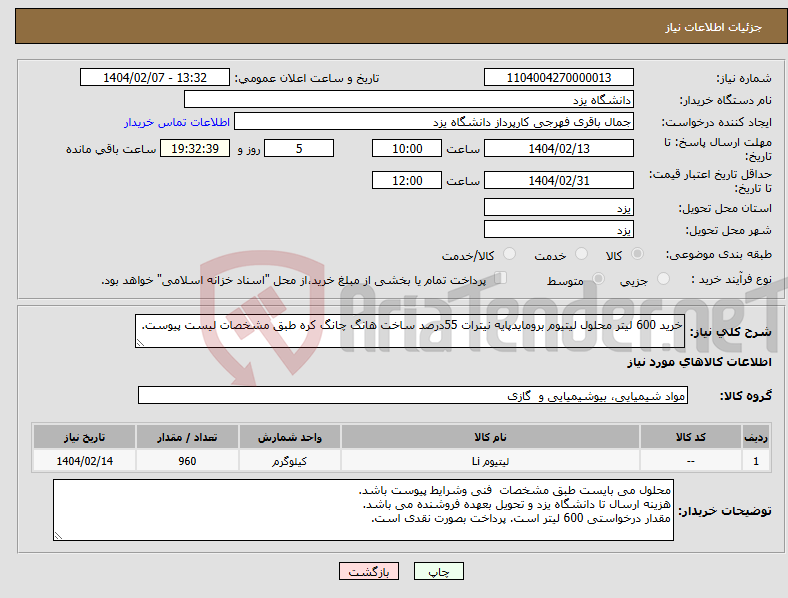
Task: Click the دانشگاه یزد buyer name field
Action: click(409, 99)
